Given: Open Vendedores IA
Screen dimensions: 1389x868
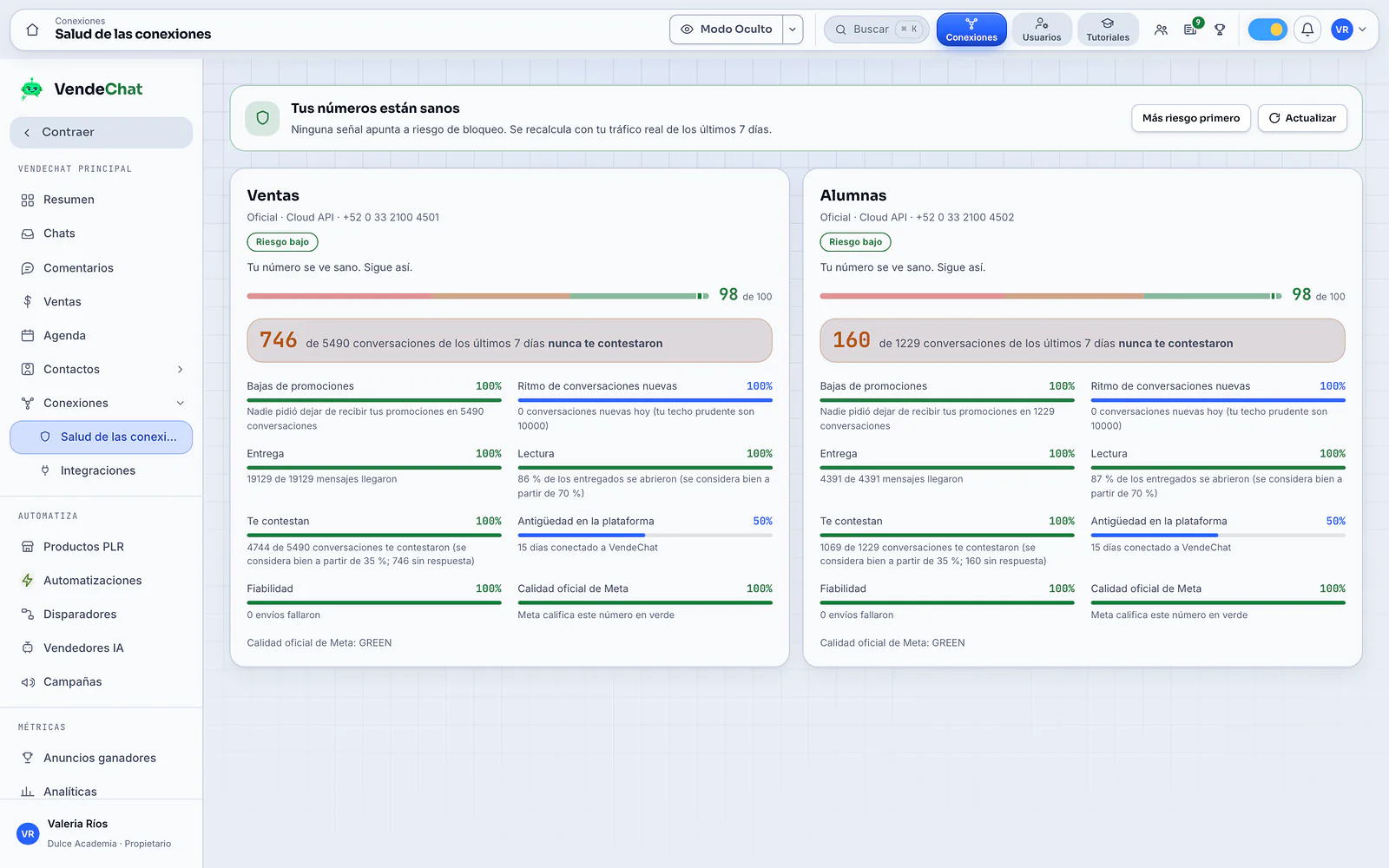Looking at the screenshot, I should click(x=102, y=648).
